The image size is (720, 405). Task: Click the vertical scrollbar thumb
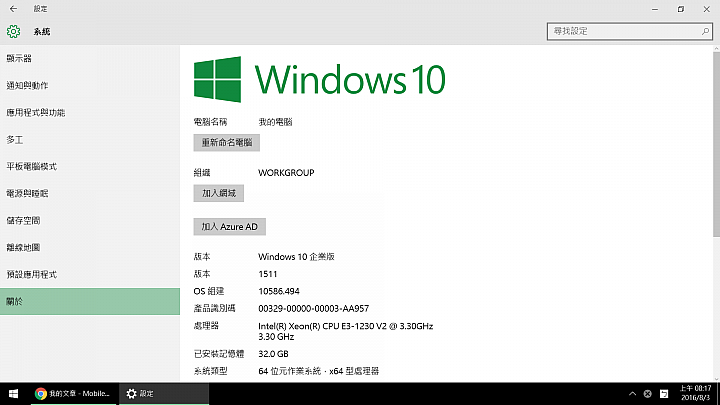coord(716,145)
